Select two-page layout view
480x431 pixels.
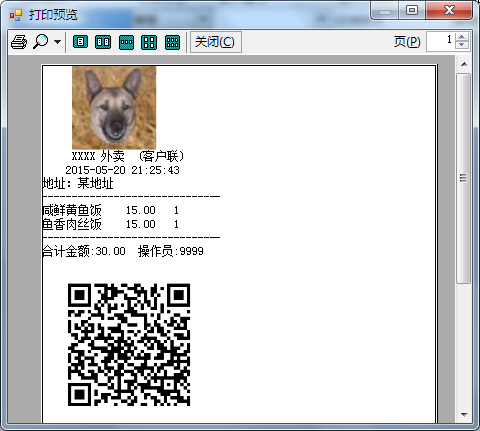pos(103,42)
